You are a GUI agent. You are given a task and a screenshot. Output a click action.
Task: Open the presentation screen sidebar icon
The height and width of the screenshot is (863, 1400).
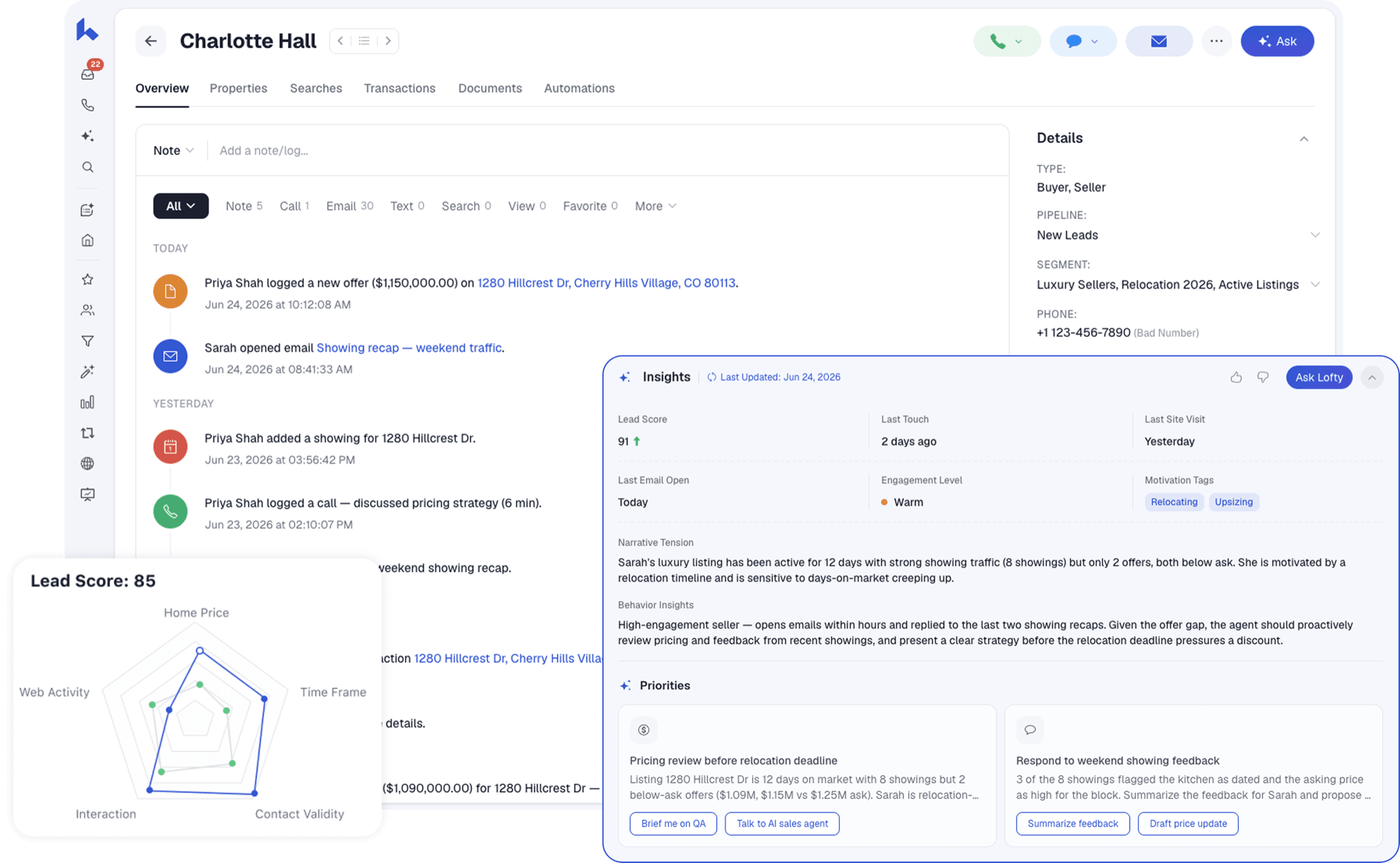87,494
